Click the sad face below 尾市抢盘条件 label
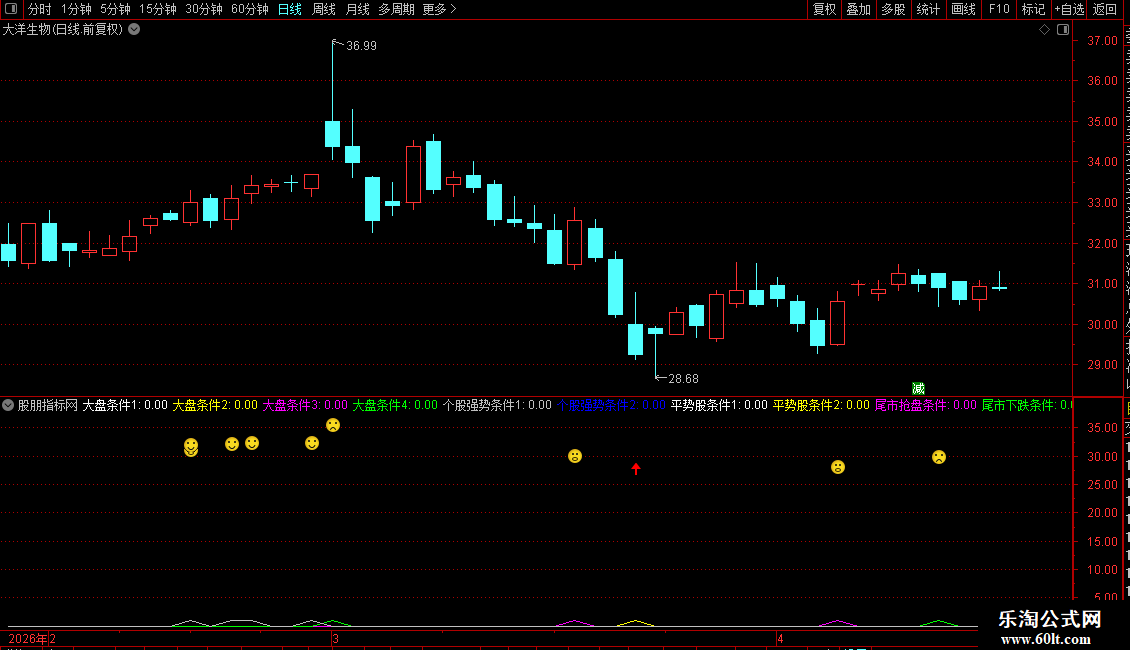Image resolution: width=1130 pixels, height=650 pixels. click(x=938, y=457)
